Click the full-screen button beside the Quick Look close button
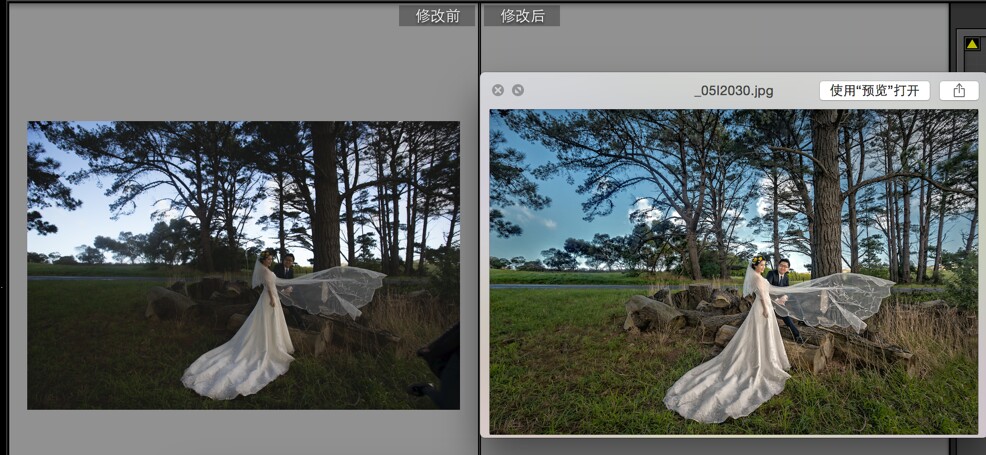 tap(518, 90)
